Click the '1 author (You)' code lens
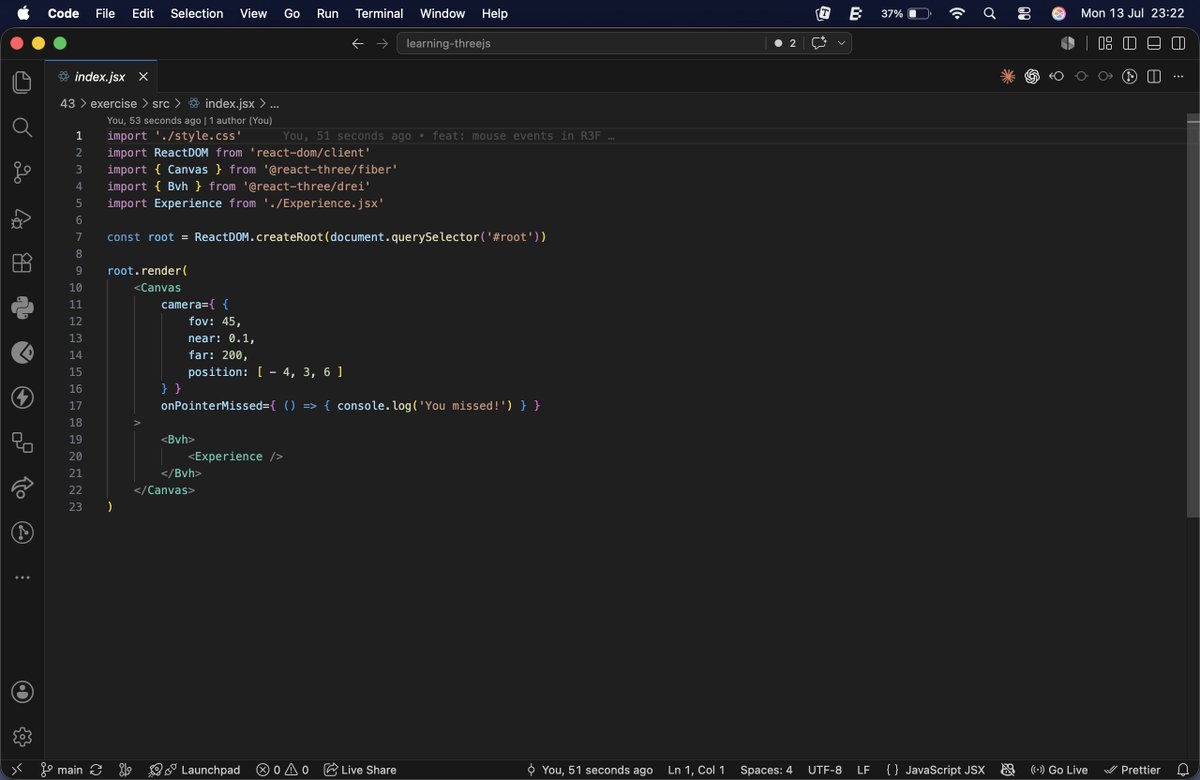Viewport: 1200px width, 780px height. [240, 120]
